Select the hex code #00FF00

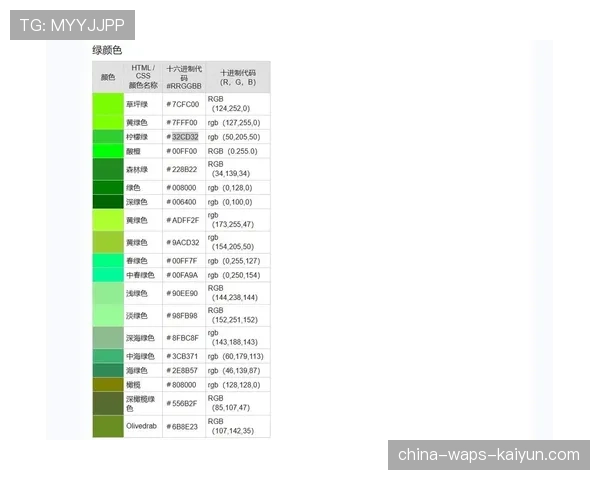(x=182, y=151)
